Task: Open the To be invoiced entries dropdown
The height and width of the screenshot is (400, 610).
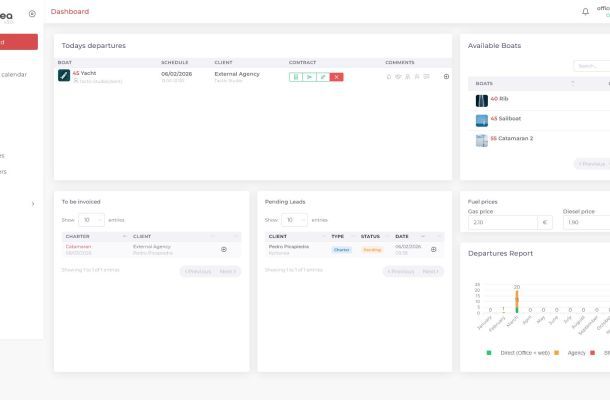Action: 91,220
